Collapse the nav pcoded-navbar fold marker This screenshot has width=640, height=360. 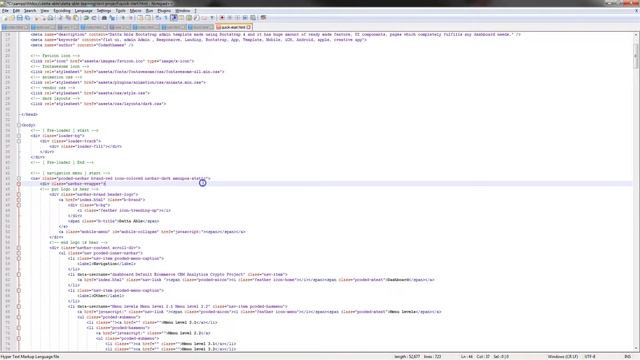click(19, 178)
